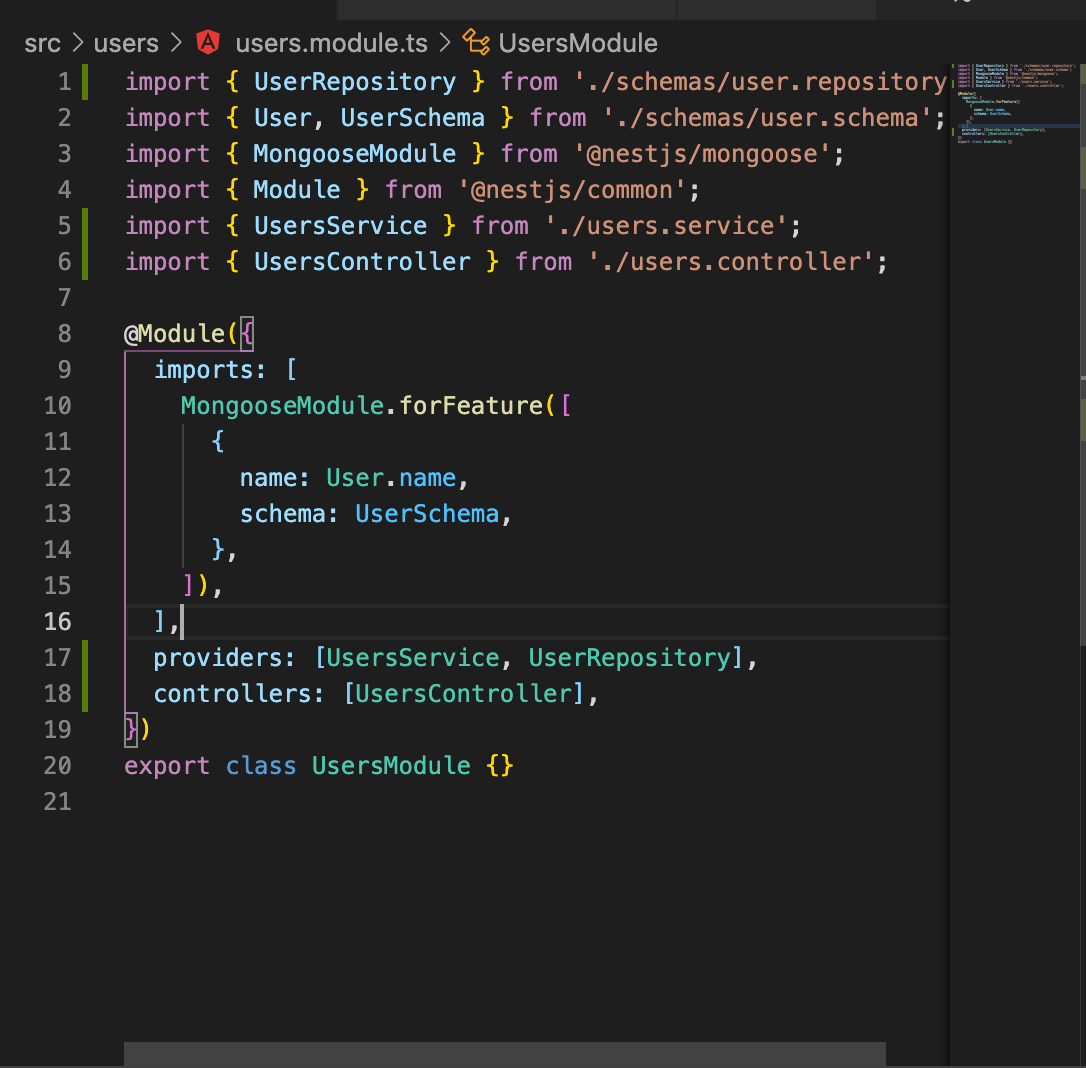Viewport: 1086px width, 1068px height.
Task: Click the minimap code overview
Action: point(1015,104)
